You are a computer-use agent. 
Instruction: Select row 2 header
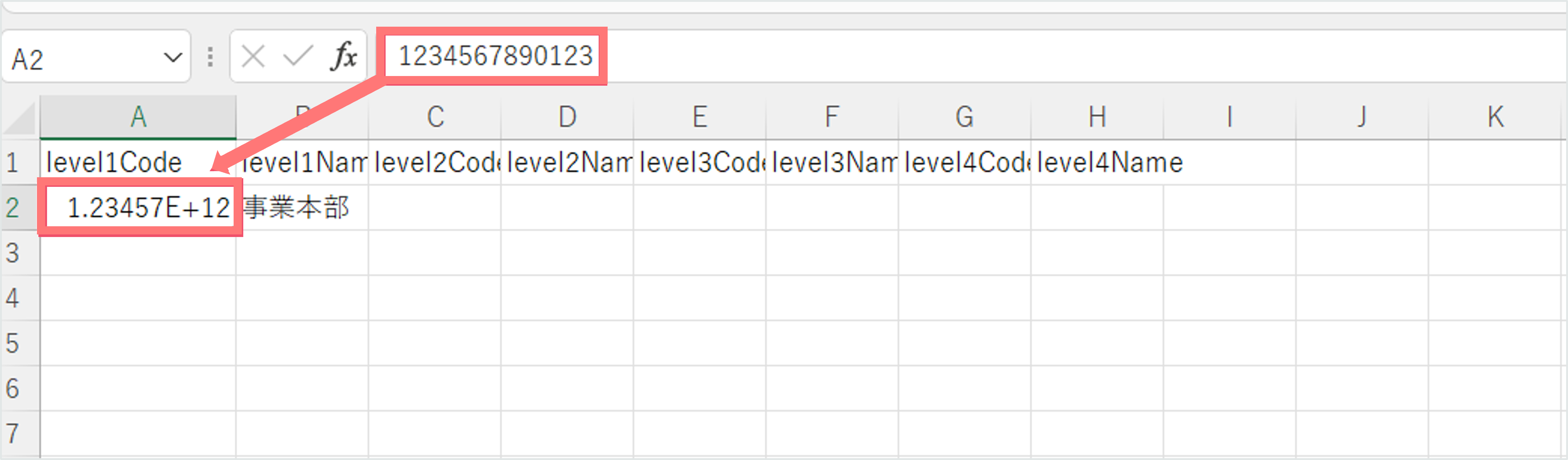(x=20, y=207)
